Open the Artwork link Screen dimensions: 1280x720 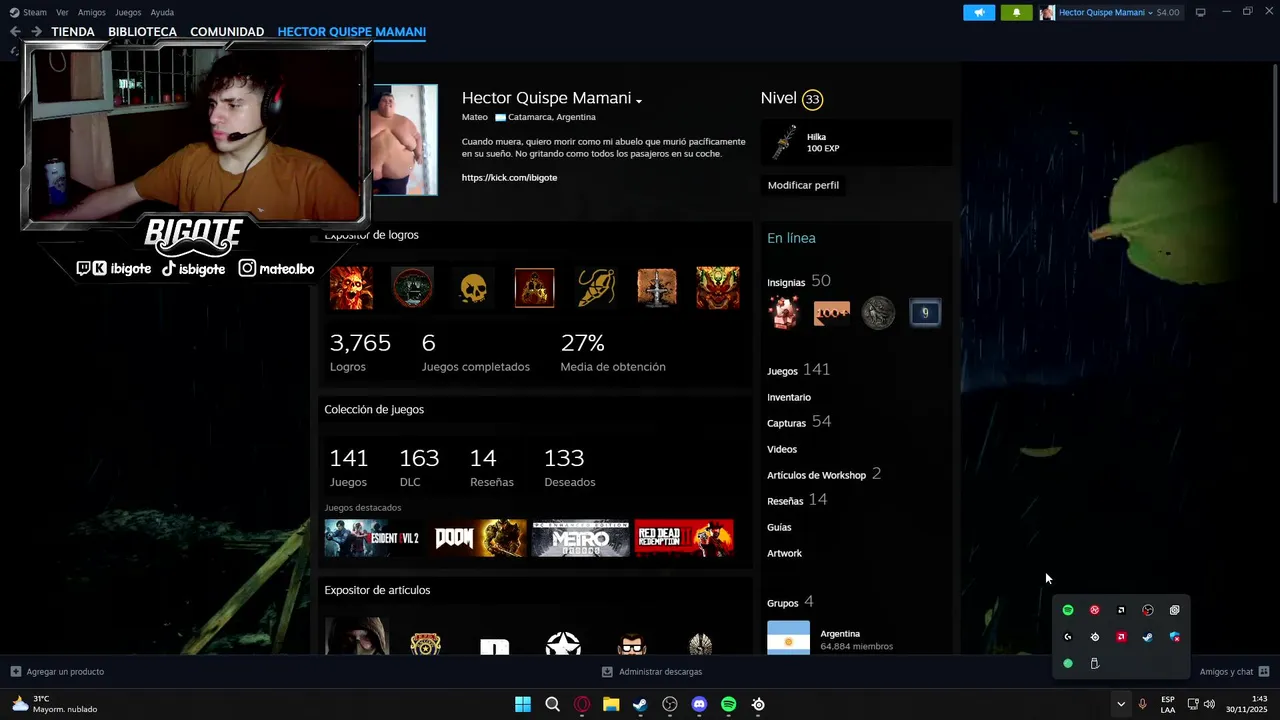coord(784,553)
